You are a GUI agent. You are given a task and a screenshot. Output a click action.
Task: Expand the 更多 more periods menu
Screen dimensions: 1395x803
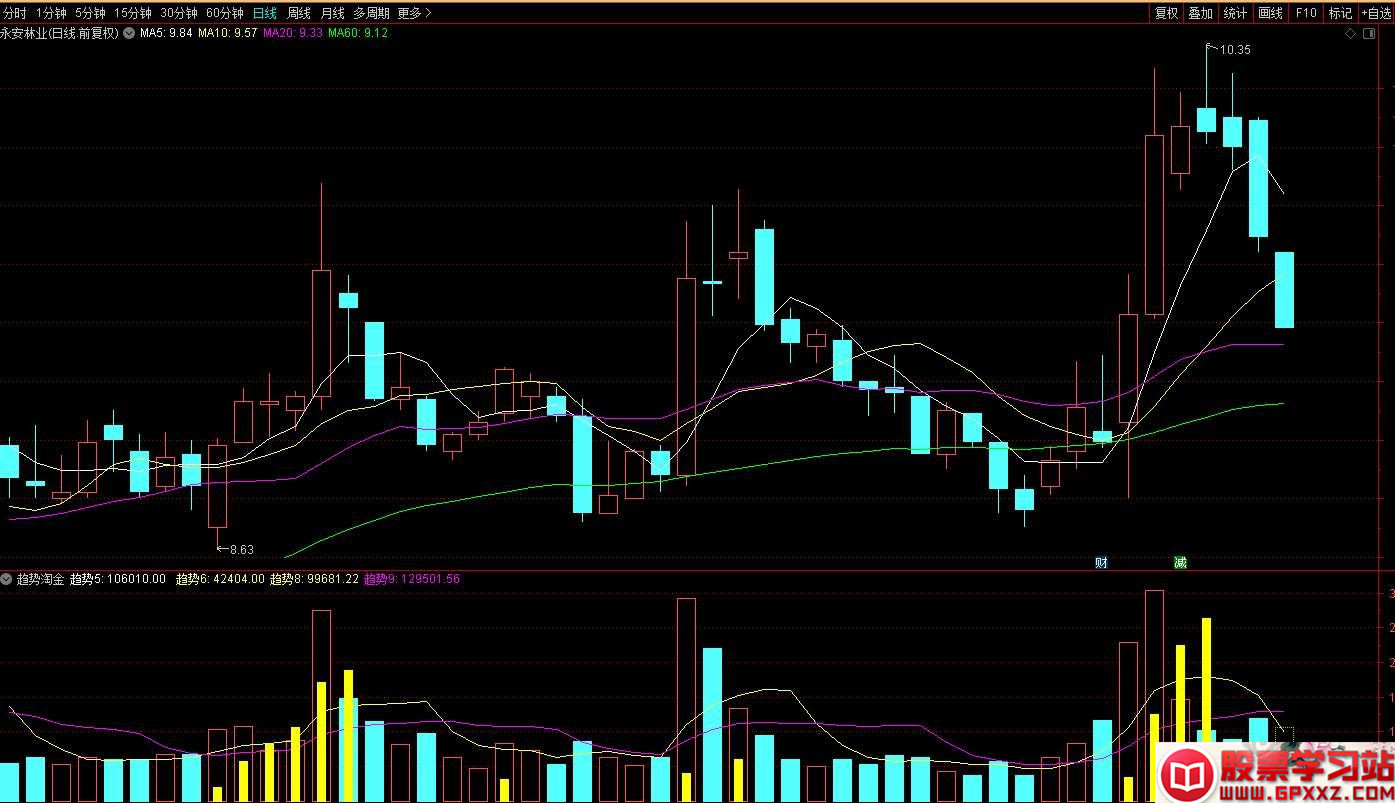(x=414, y=13)
